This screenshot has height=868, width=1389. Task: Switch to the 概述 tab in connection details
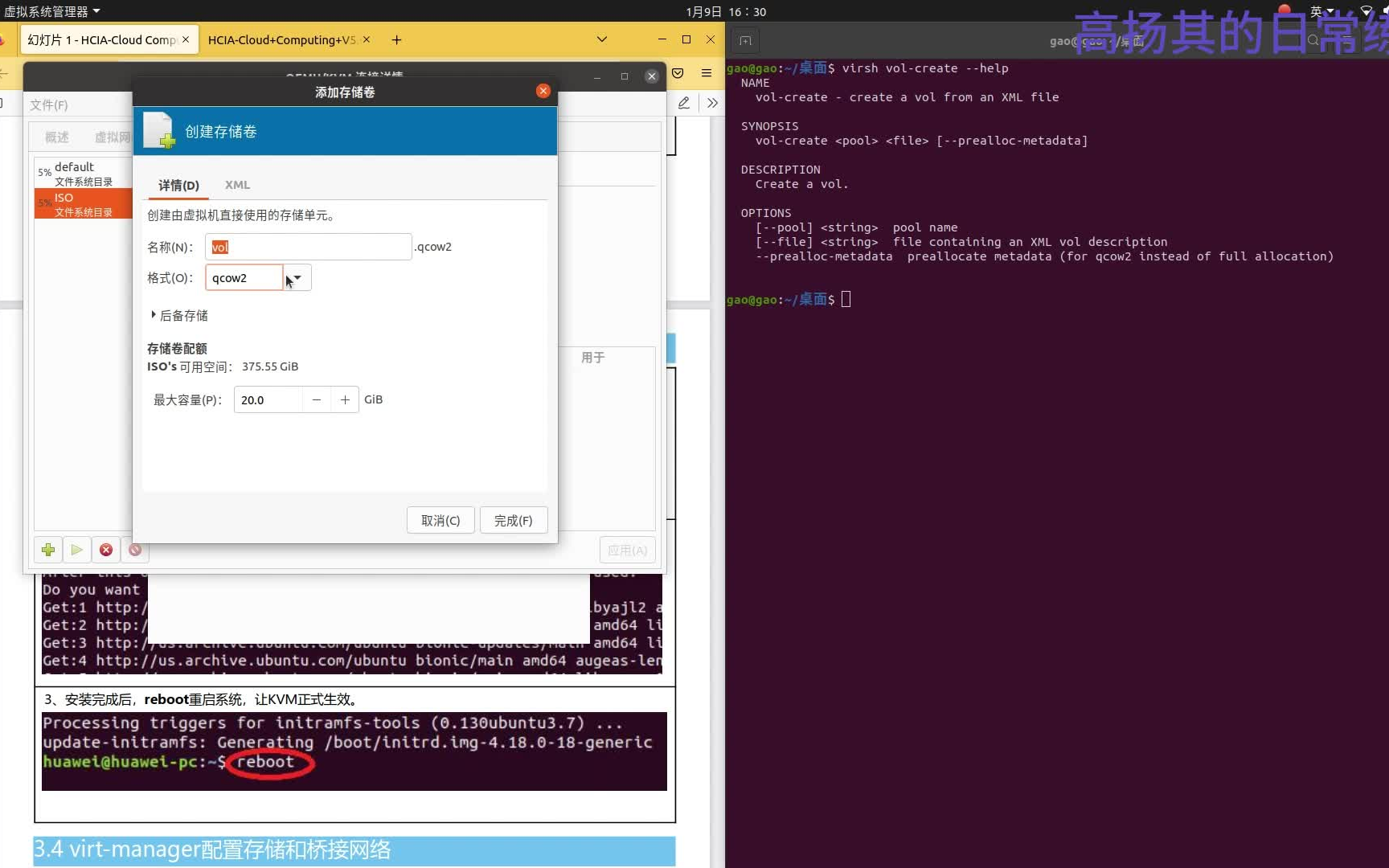(x=56, y=137)
